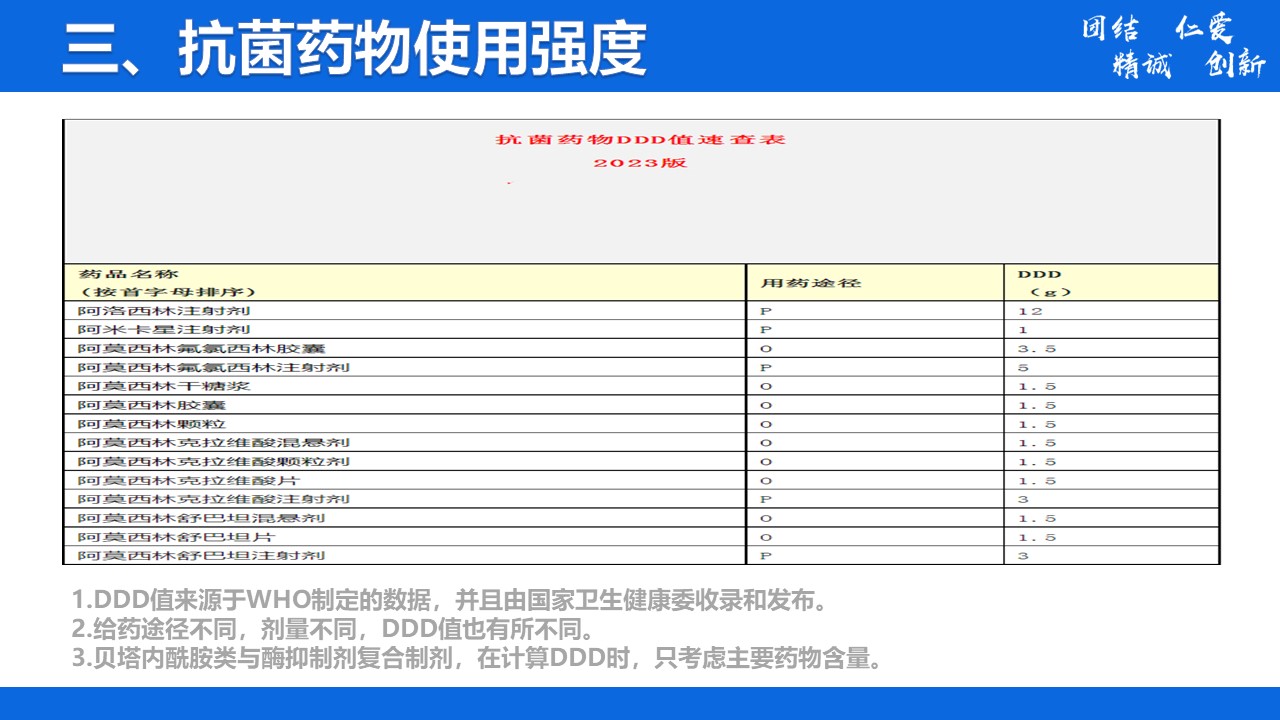The height and width of the screenshot is (720, 1280).
Task: Click route P in the 阿莫西林克拉维酸注射剂 row
Action: [x=767, y=499]
